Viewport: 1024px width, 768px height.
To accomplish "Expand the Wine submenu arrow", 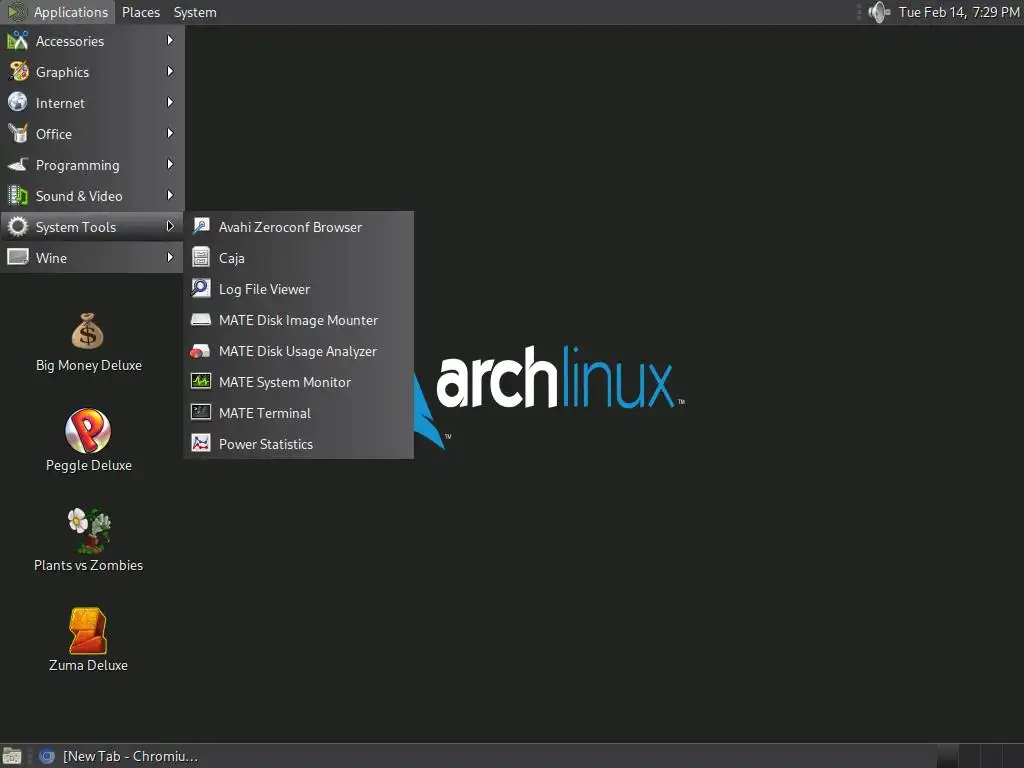I will click(x=170, y=257).
